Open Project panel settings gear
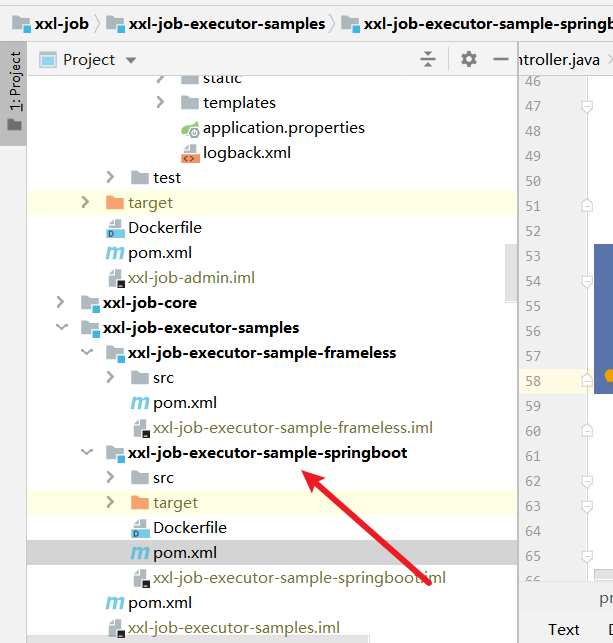The width and height of the screenshot is (613, 643). (x=469, y=60)
